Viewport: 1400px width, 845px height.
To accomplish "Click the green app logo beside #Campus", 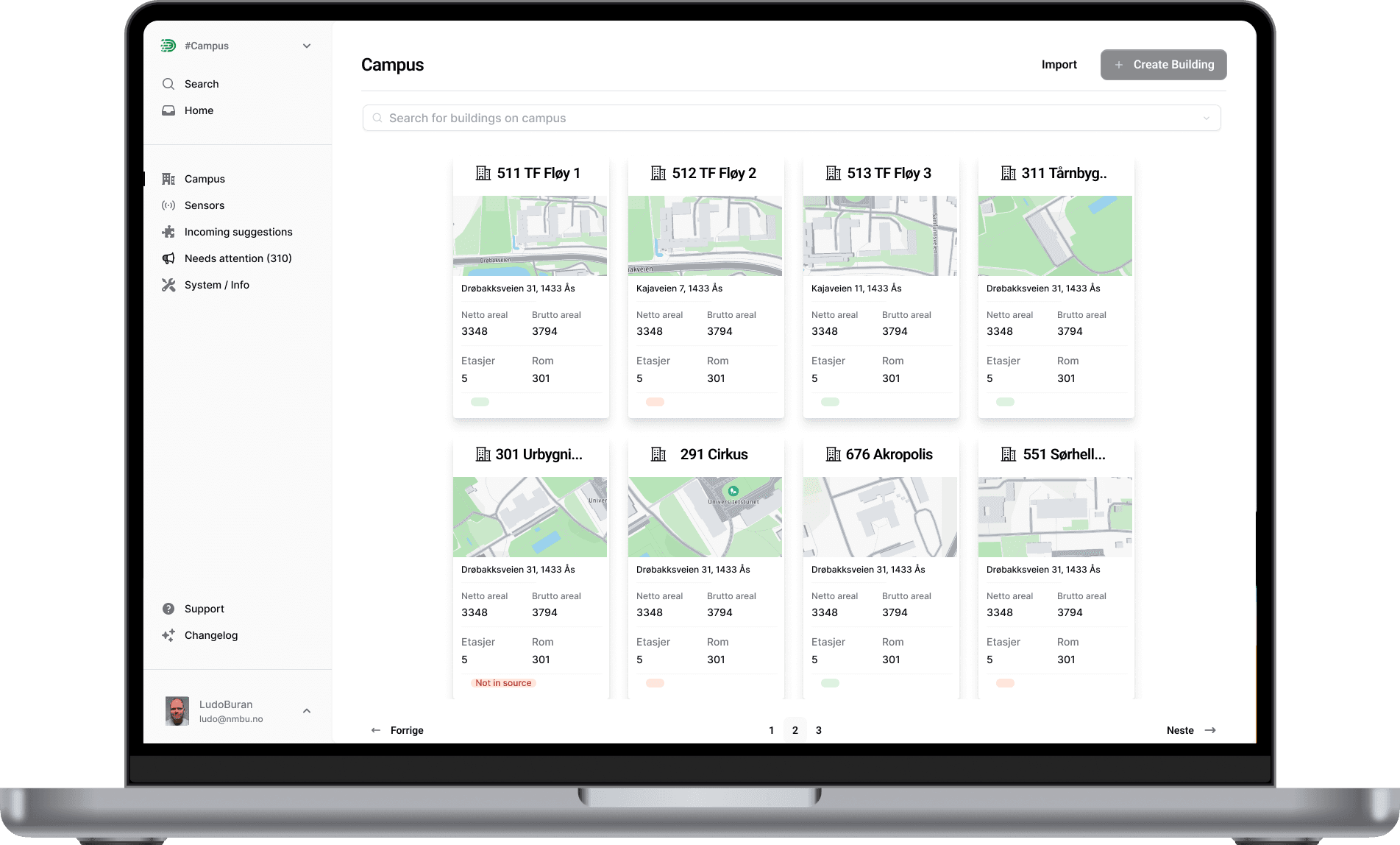I will 168,46.
